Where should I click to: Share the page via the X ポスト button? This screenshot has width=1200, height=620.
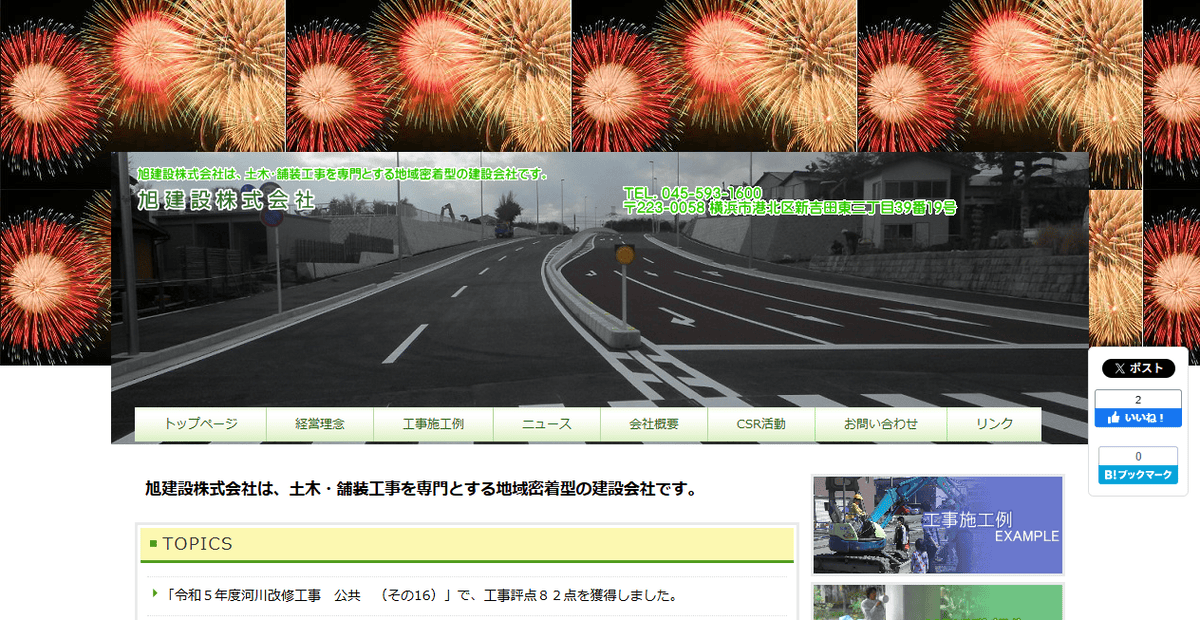tap(1138, 368)
